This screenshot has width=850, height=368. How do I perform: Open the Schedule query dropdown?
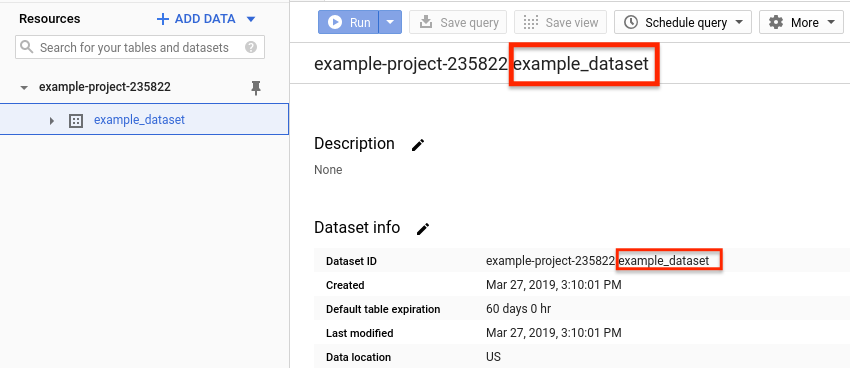(x=683, y=22)
